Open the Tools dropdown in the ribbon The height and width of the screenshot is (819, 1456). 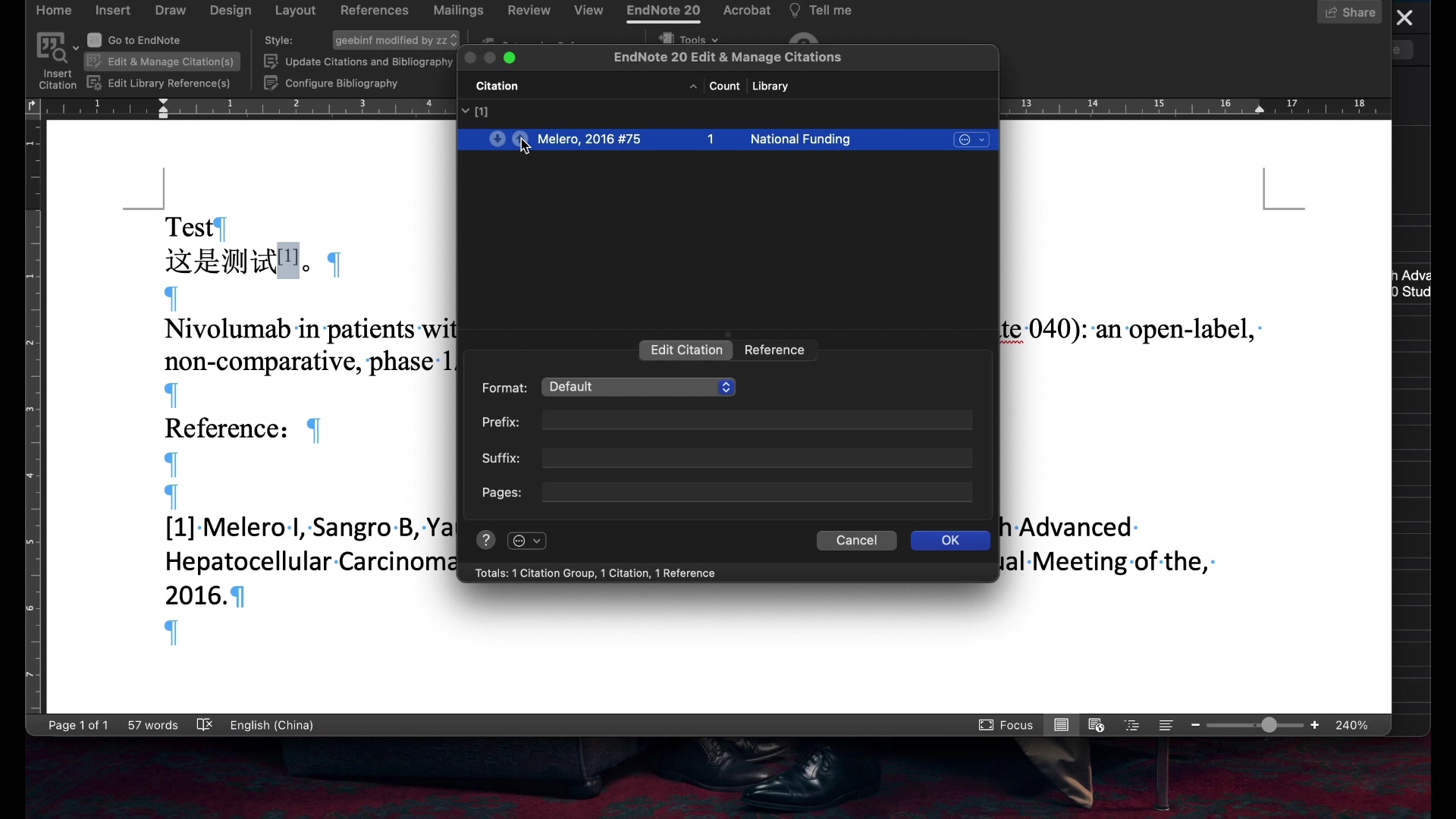[689, 39]
